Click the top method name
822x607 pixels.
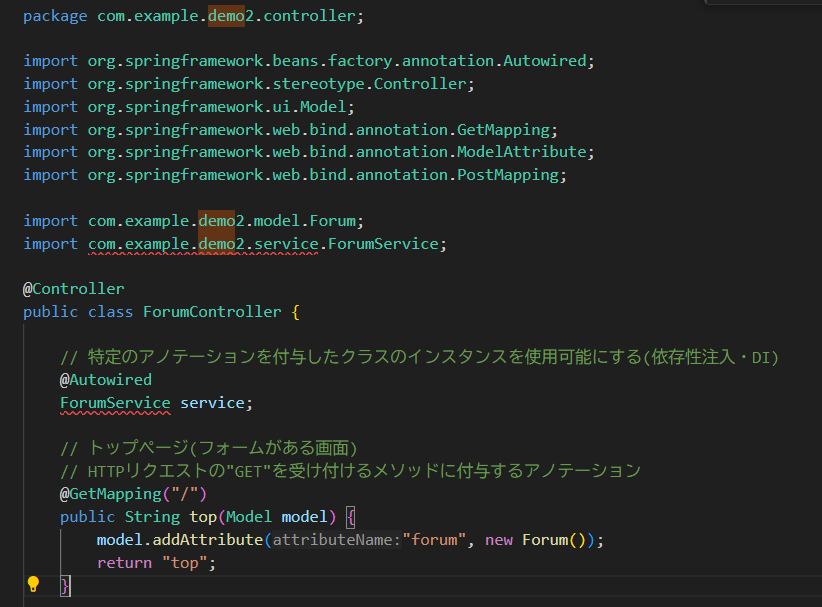click(203, 517)
